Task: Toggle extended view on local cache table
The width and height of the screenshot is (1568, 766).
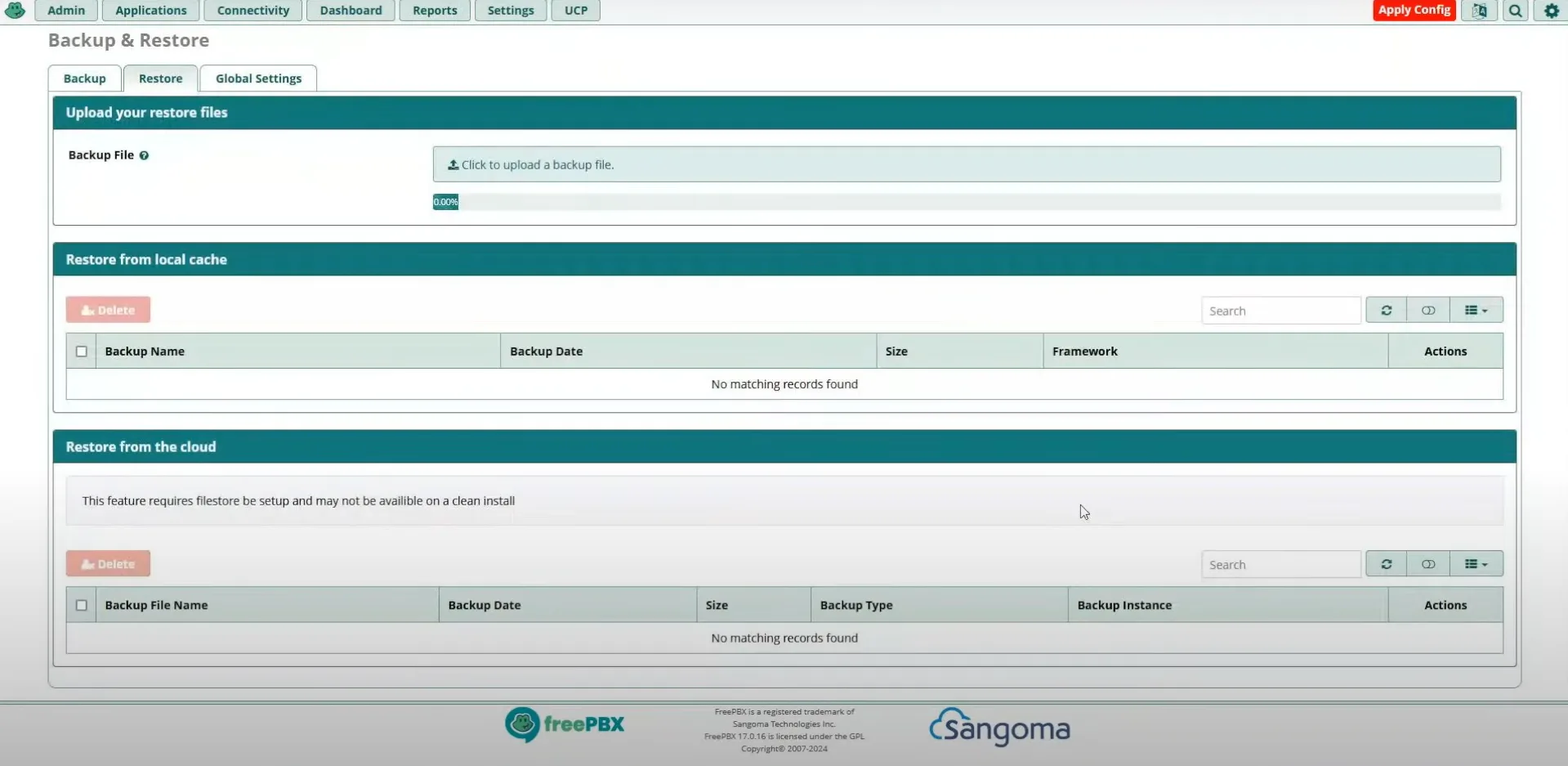Action: click(x=1427, y=310)
